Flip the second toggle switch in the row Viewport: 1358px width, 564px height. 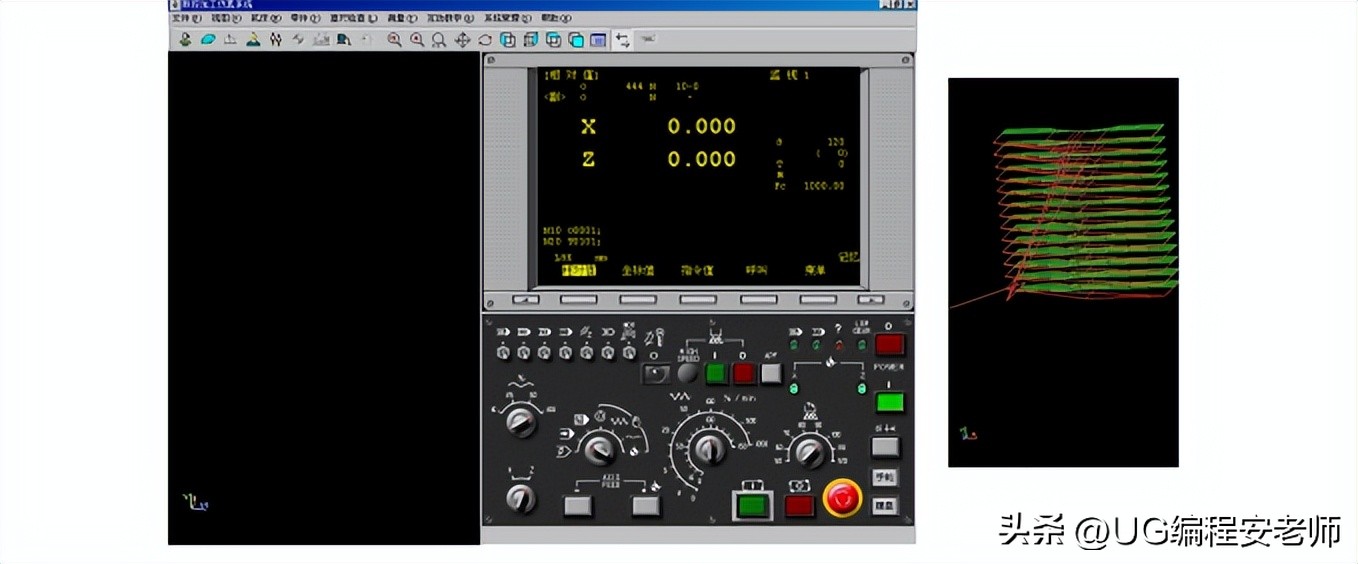tap(524, 353)
